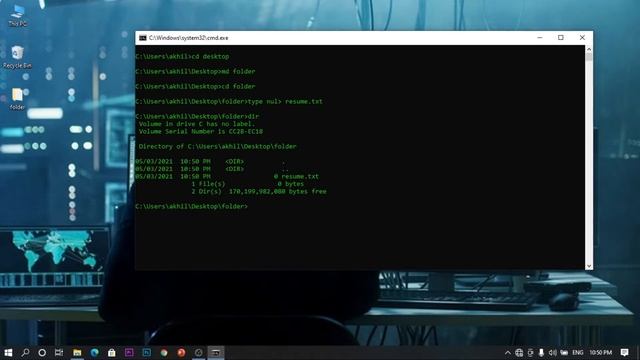Click the 'Volume in drive C has no label' line
This screenshot has width=640, height=360.
pos(196,124)
